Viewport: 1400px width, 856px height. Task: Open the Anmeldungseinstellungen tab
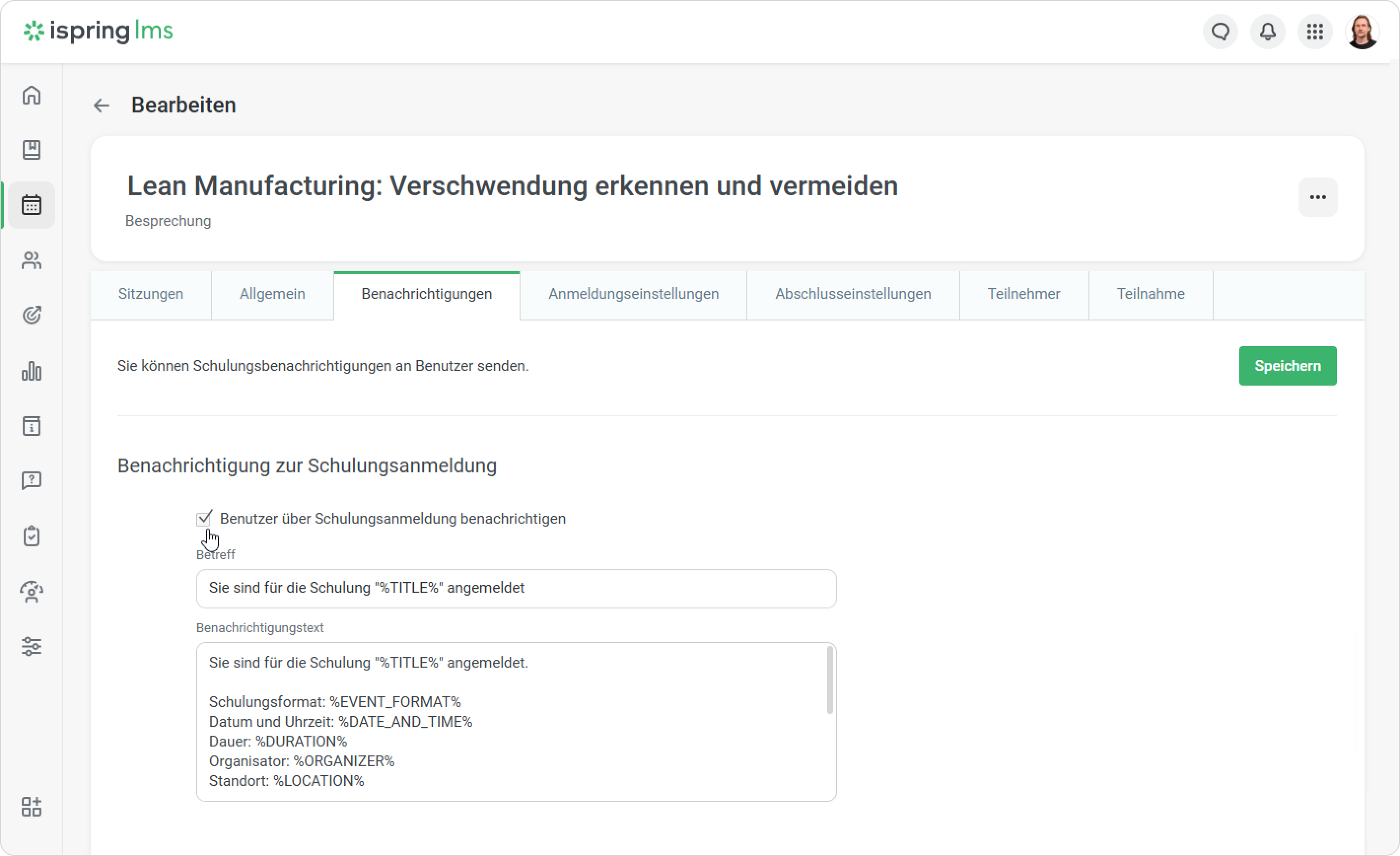click(x=633, y=294)
